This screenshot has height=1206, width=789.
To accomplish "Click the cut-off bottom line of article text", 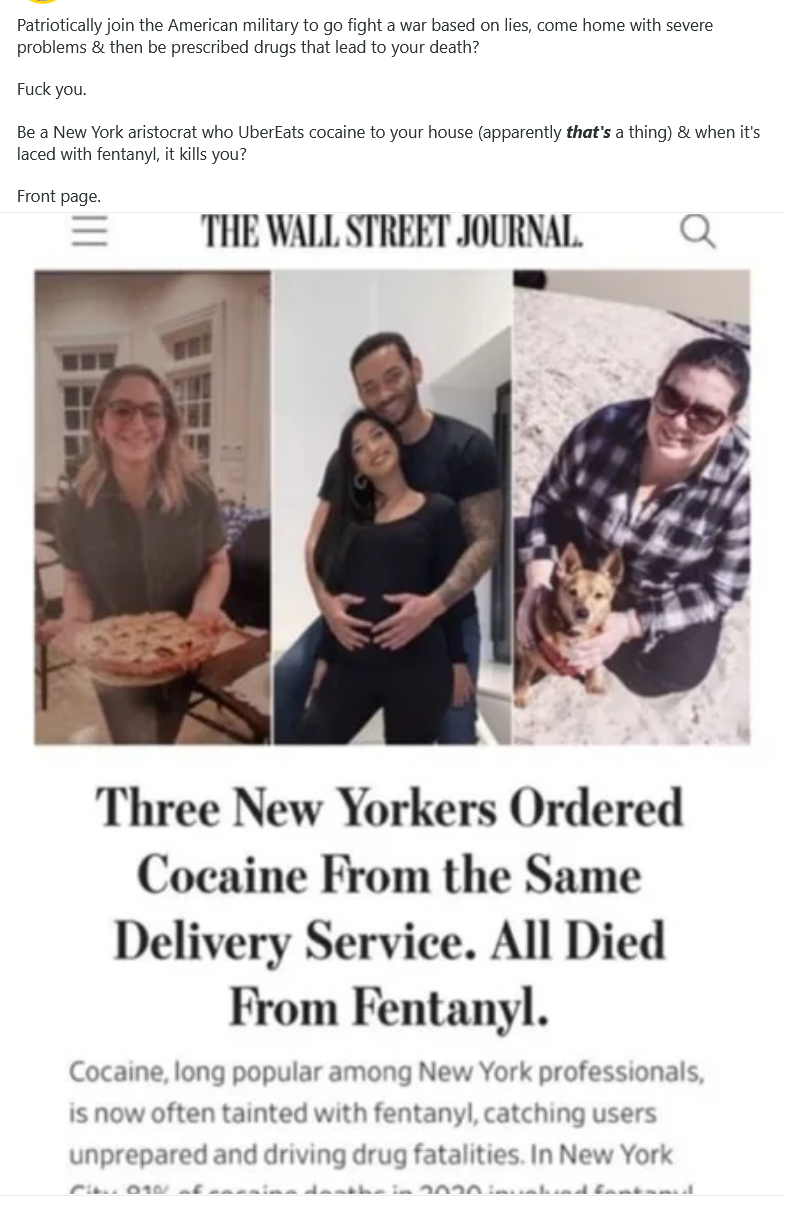I will 381,1190.
